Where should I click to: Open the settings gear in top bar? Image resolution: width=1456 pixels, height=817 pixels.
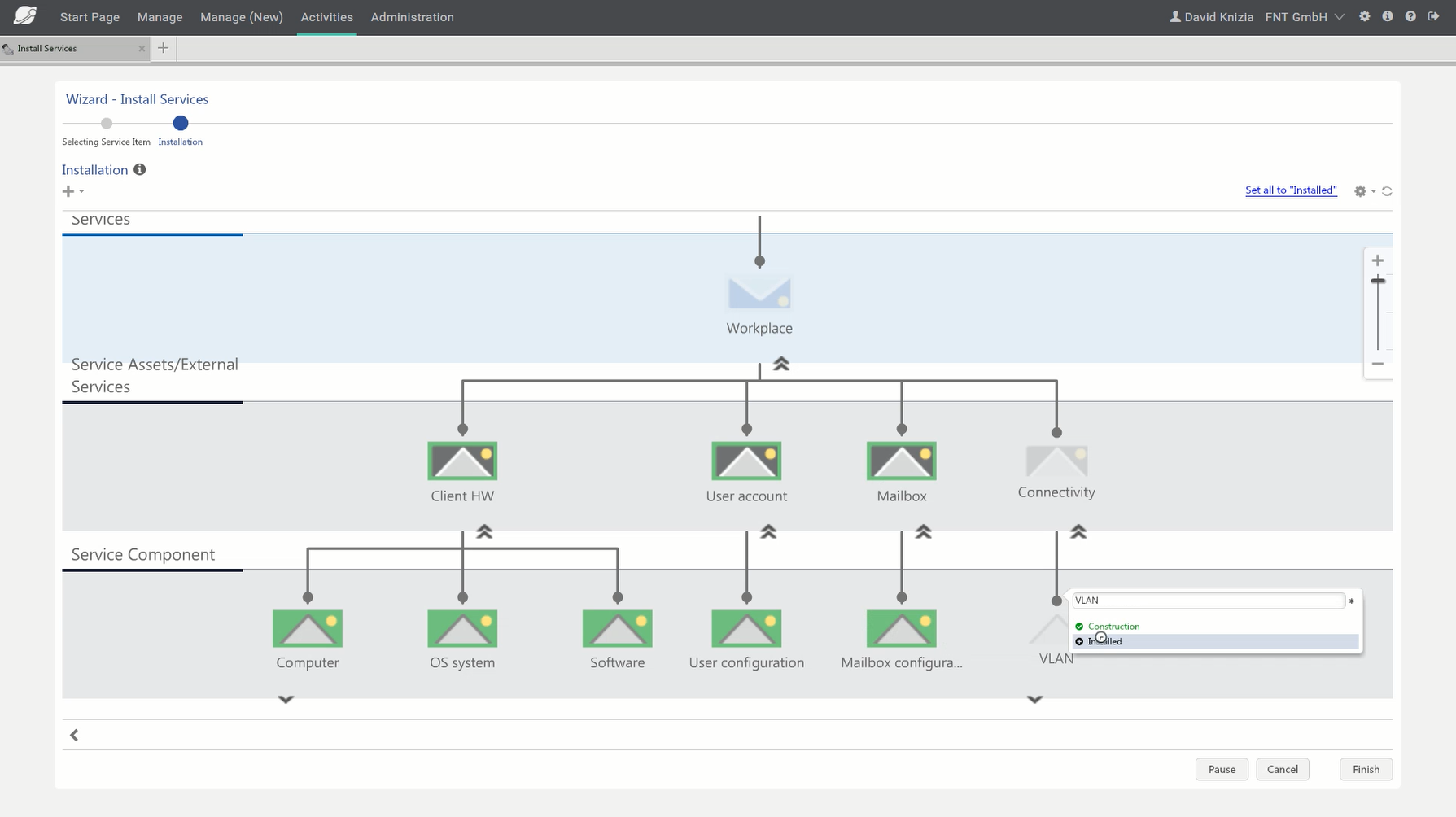coord(1365,16)
